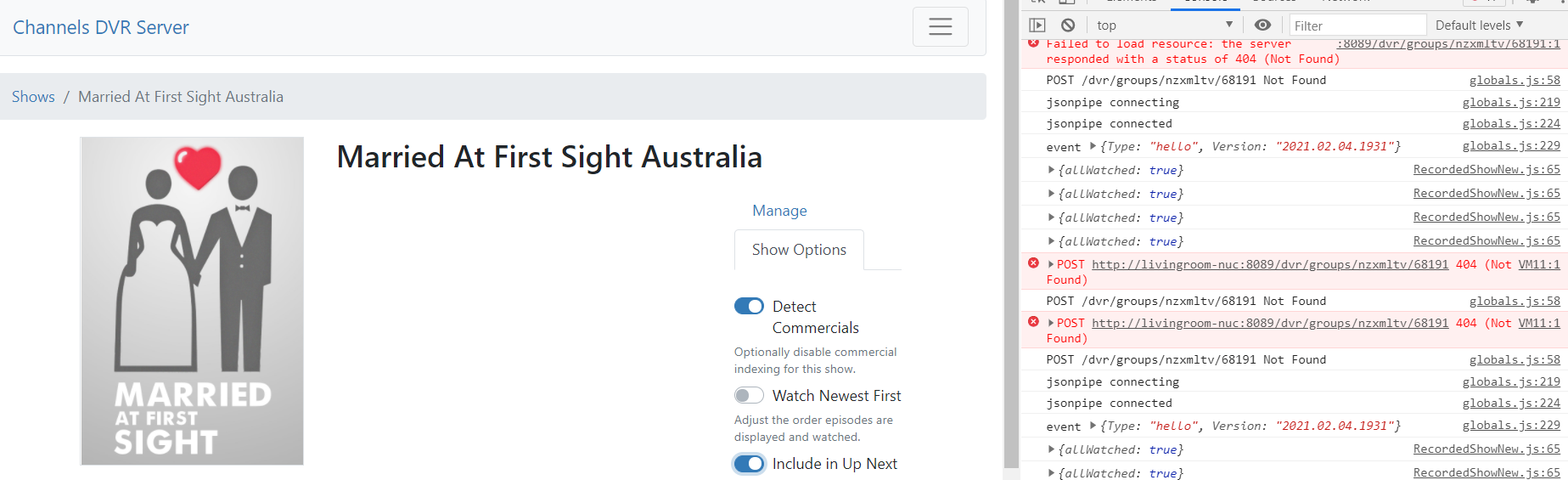1568x480 pixels.
Task: Click the Married At First Sight poster
Action: (192, 301)
